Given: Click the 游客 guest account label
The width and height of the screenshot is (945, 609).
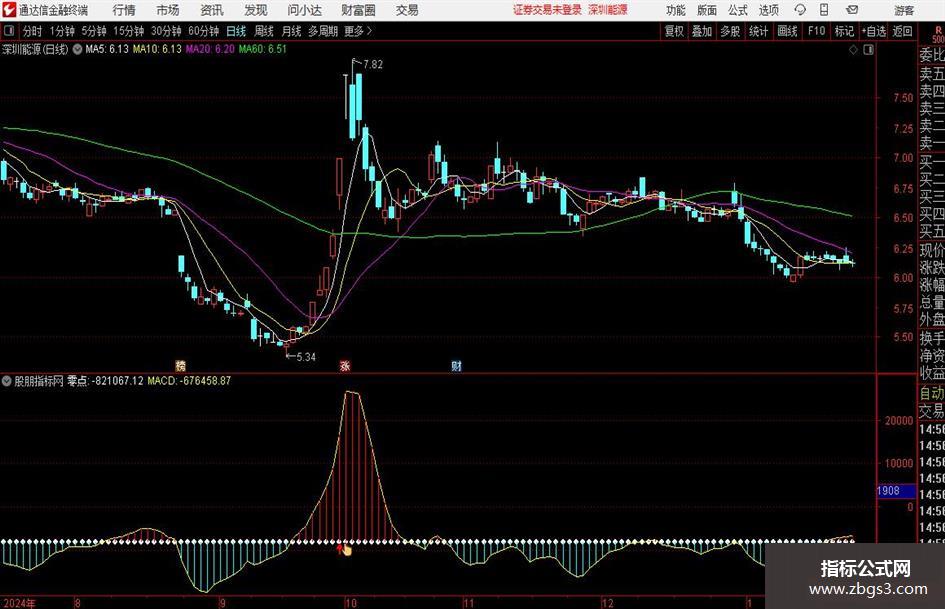Looking at the screenshot, I should pyautogui.click(x=904, y=10).
